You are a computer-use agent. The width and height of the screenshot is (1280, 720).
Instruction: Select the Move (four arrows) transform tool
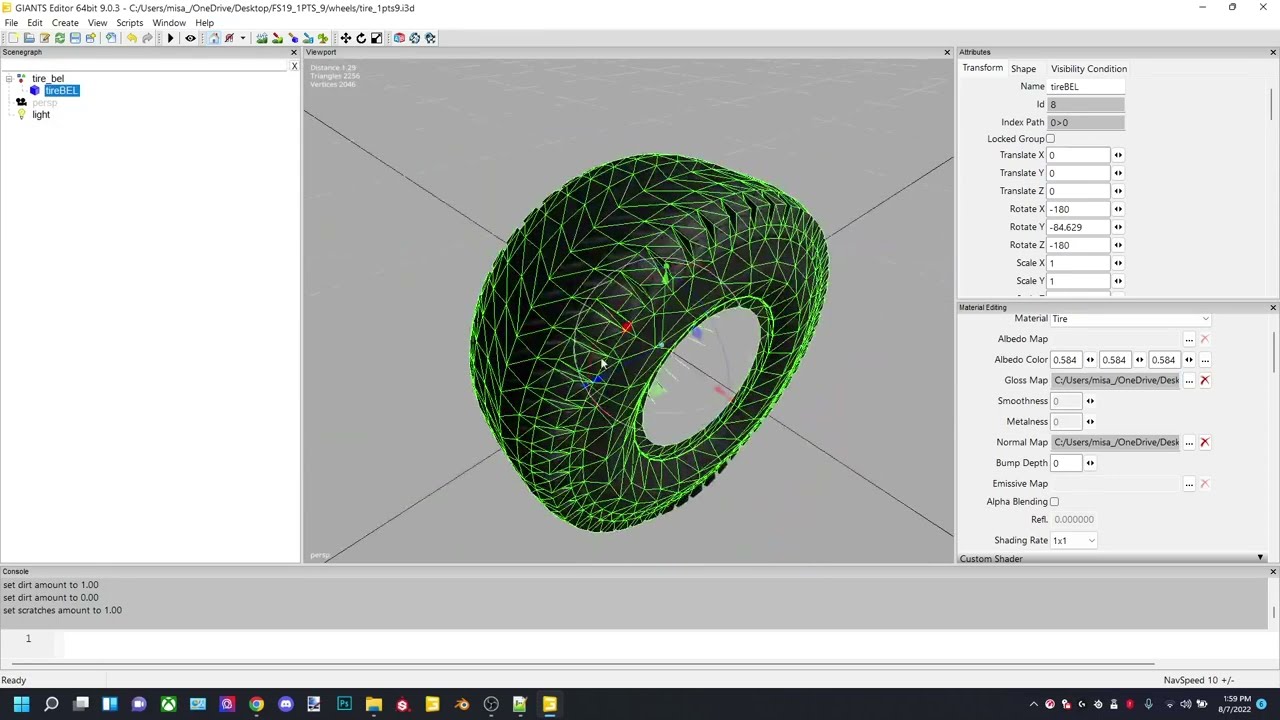[x=345, y=38]
